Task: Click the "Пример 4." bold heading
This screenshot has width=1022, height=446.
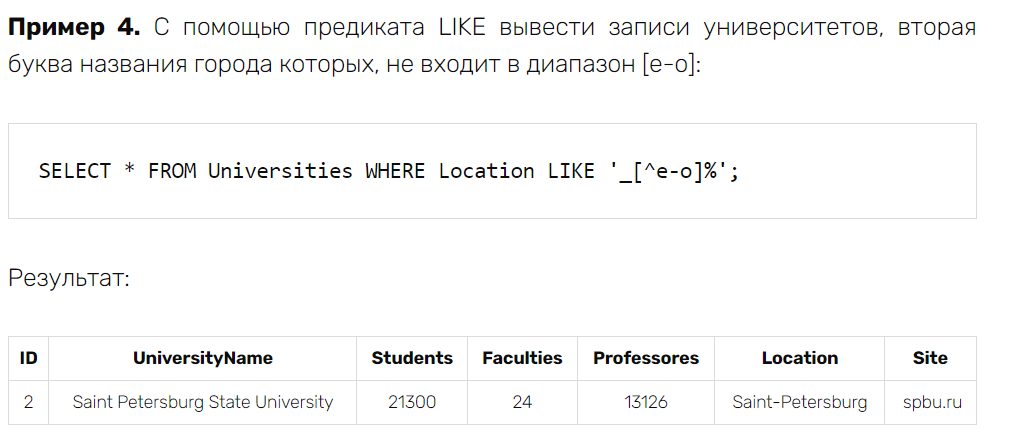Action: pos(74,28)
